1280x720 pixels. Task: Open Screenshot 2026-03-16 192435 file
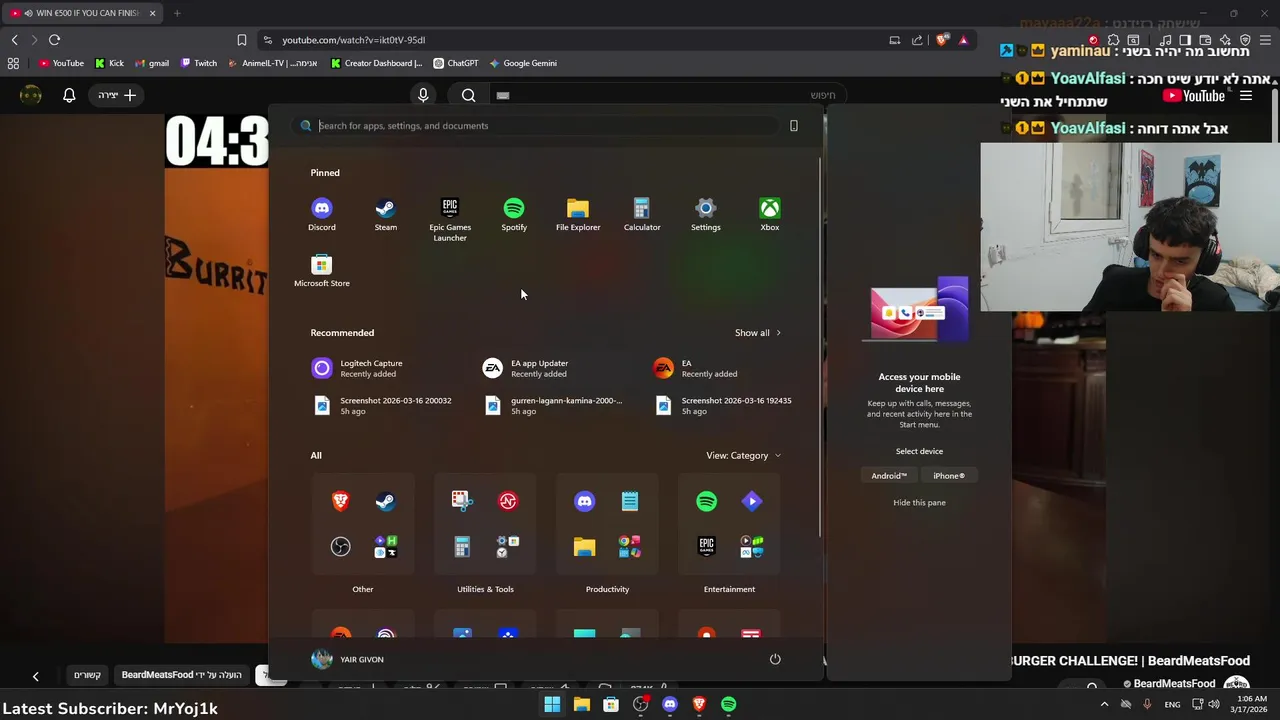coord(726,405)
